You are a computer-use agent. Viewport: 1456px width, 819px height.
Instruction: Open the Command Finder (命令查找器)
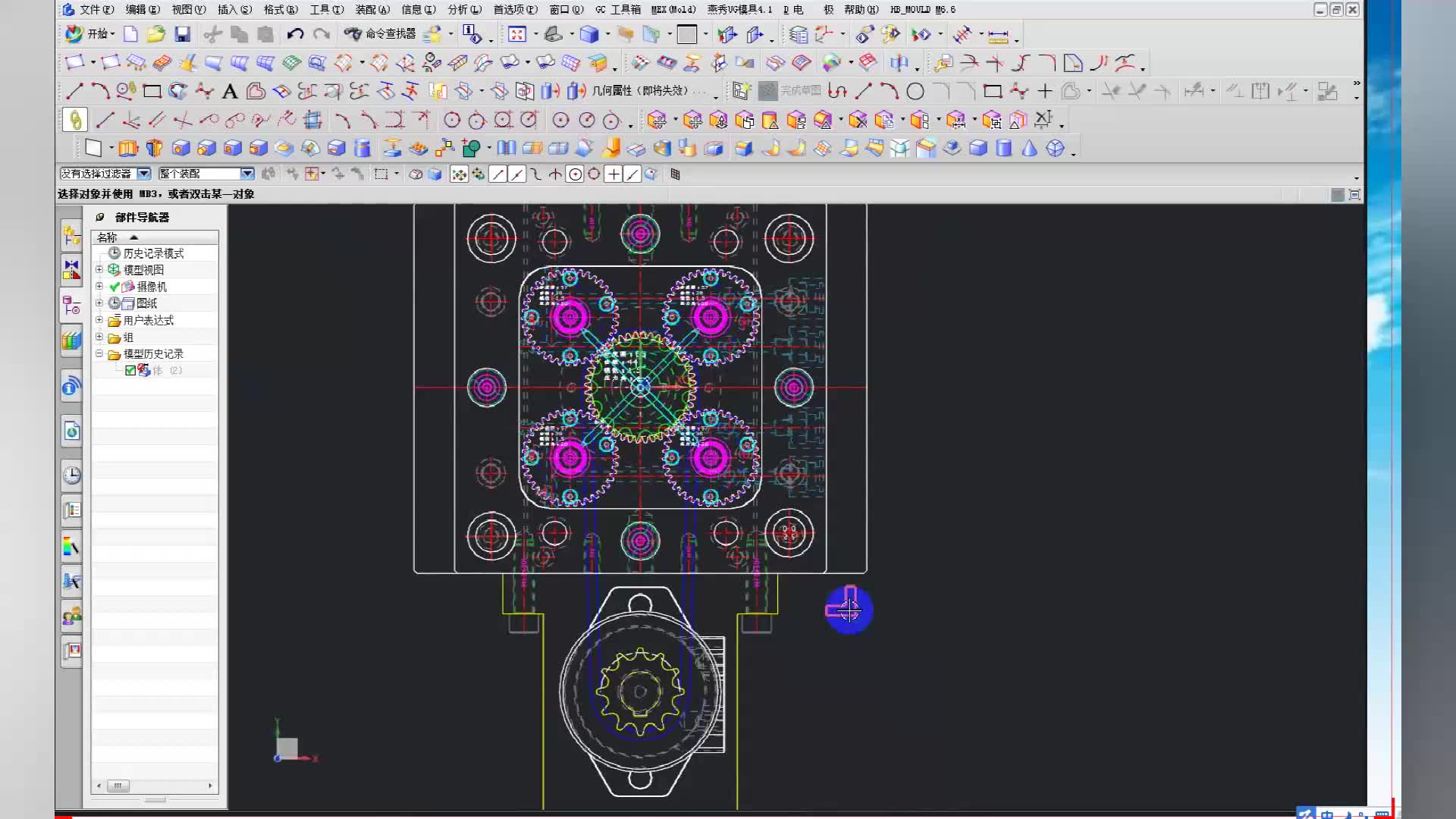point(381,34)
